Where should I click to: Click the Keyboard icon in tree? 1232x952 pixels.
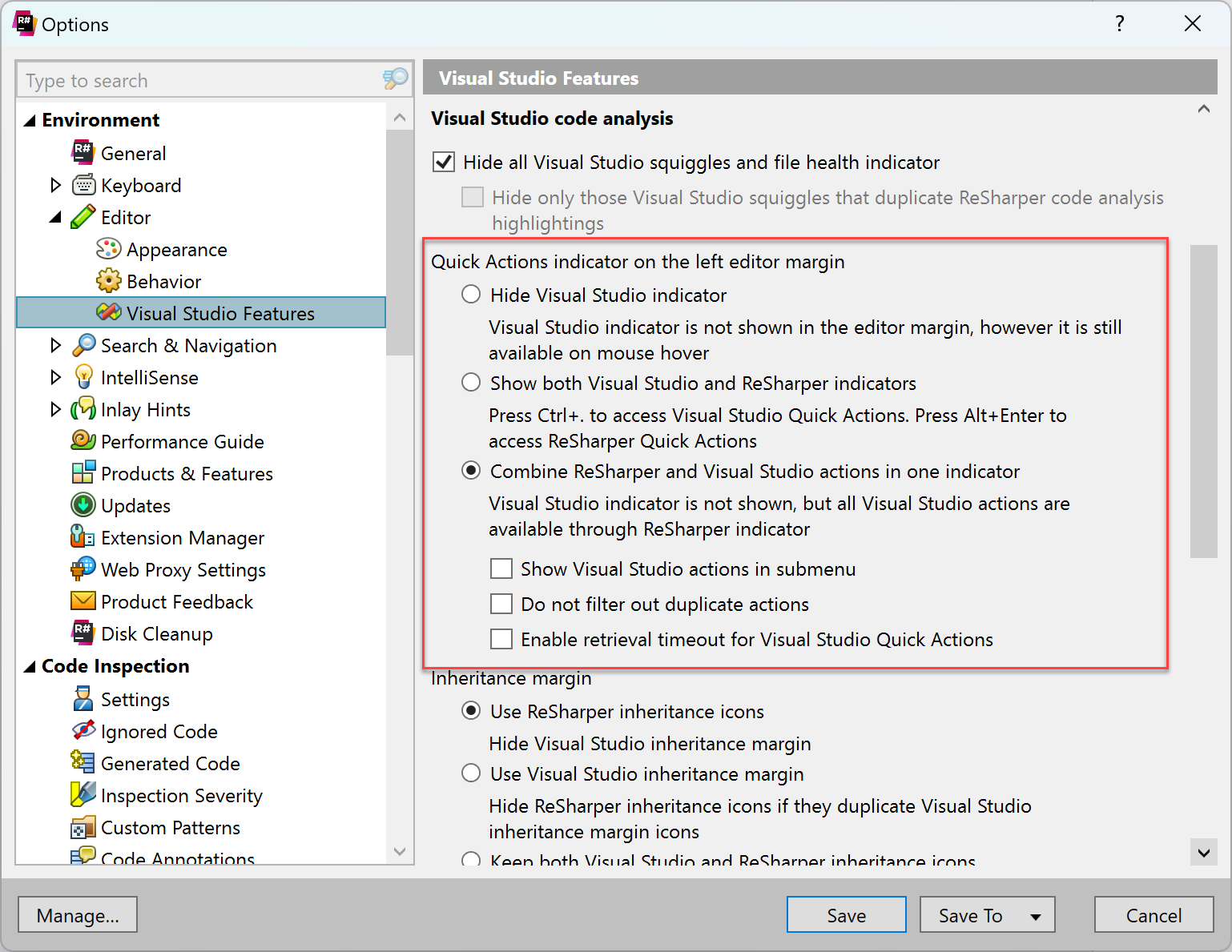pos(83,185)
